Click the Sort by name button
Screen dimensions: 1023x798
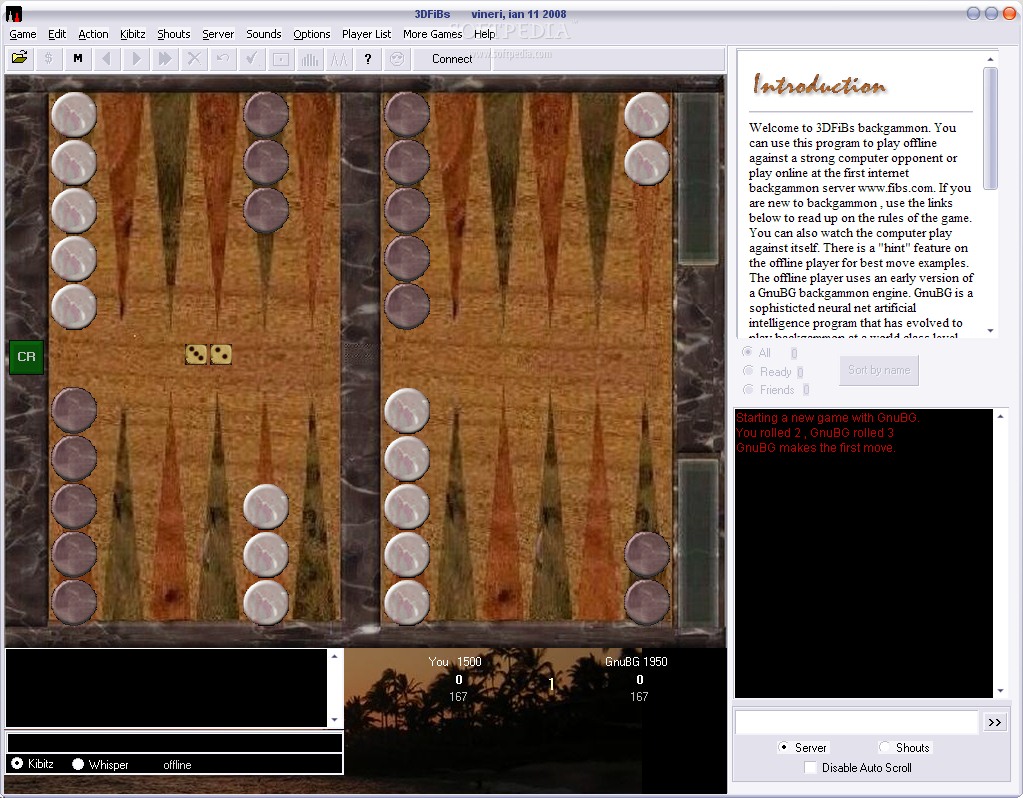pyautogui.click(x=879, y=370)
